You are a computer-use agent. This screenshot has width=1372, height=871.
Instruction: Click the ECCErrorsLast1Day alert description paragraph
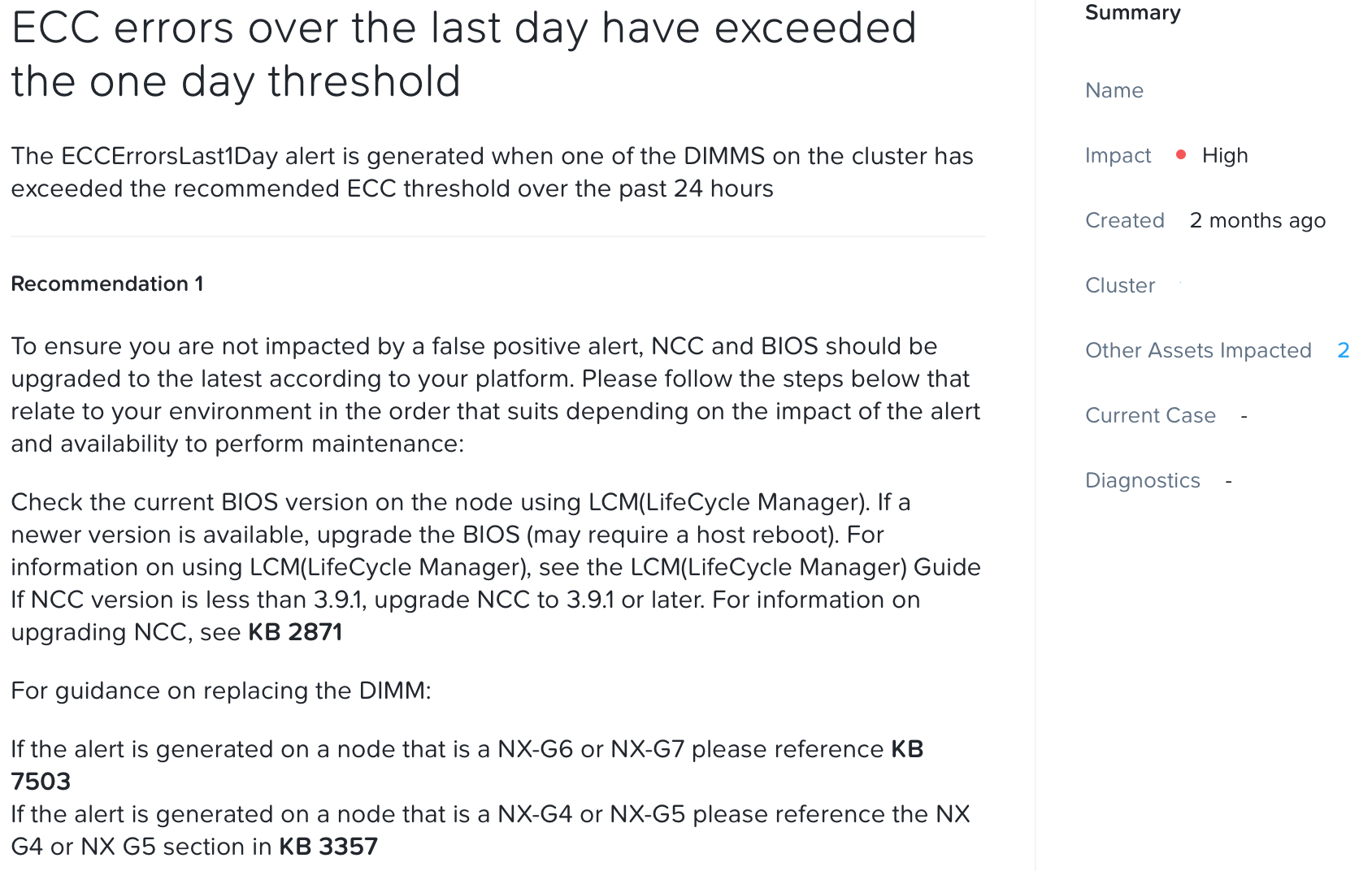pos(492,172)
